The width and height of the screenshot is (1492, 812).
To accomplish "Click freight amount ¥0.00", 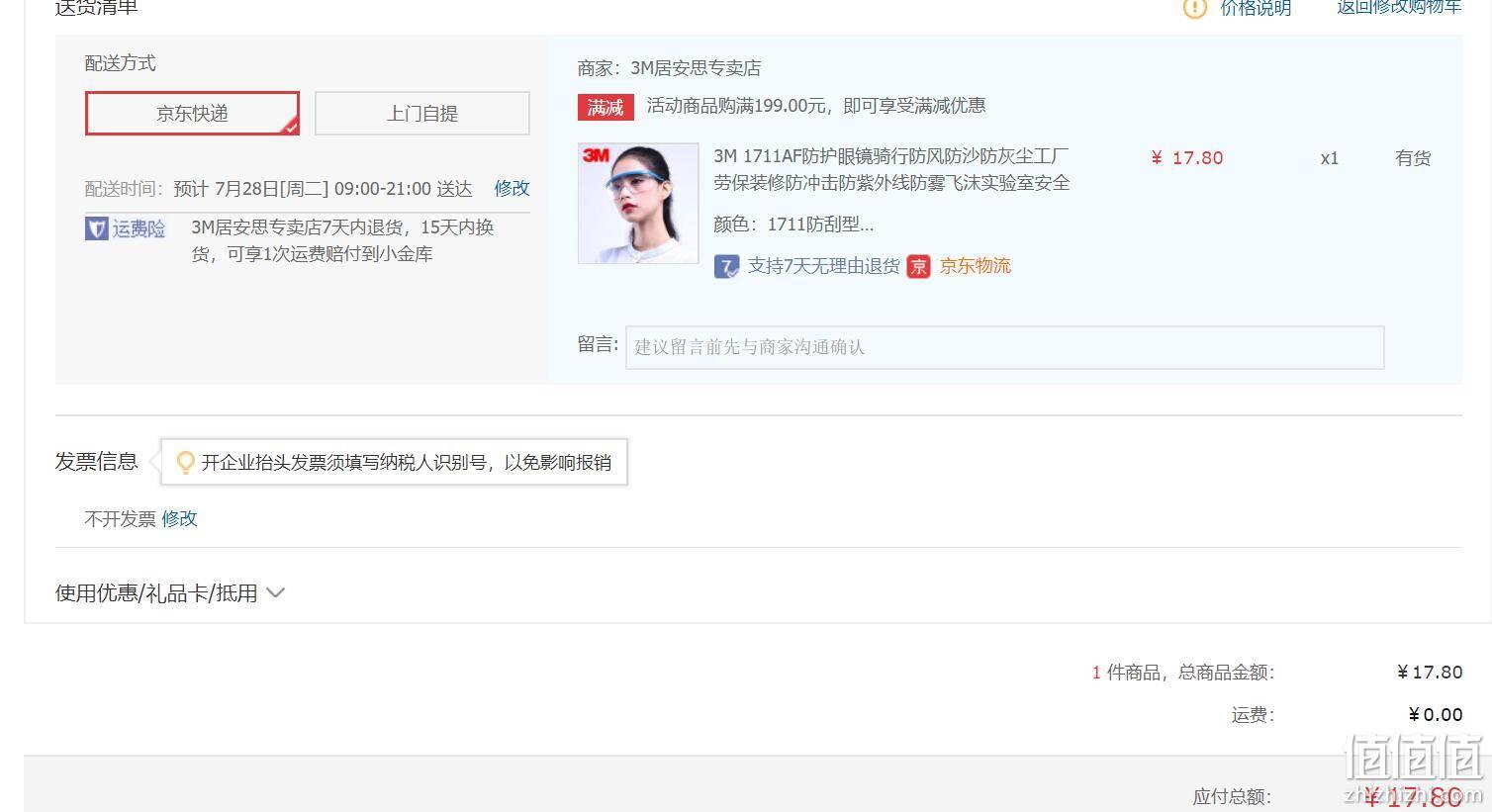I will pyautogui.click(x=1436, y=715).
